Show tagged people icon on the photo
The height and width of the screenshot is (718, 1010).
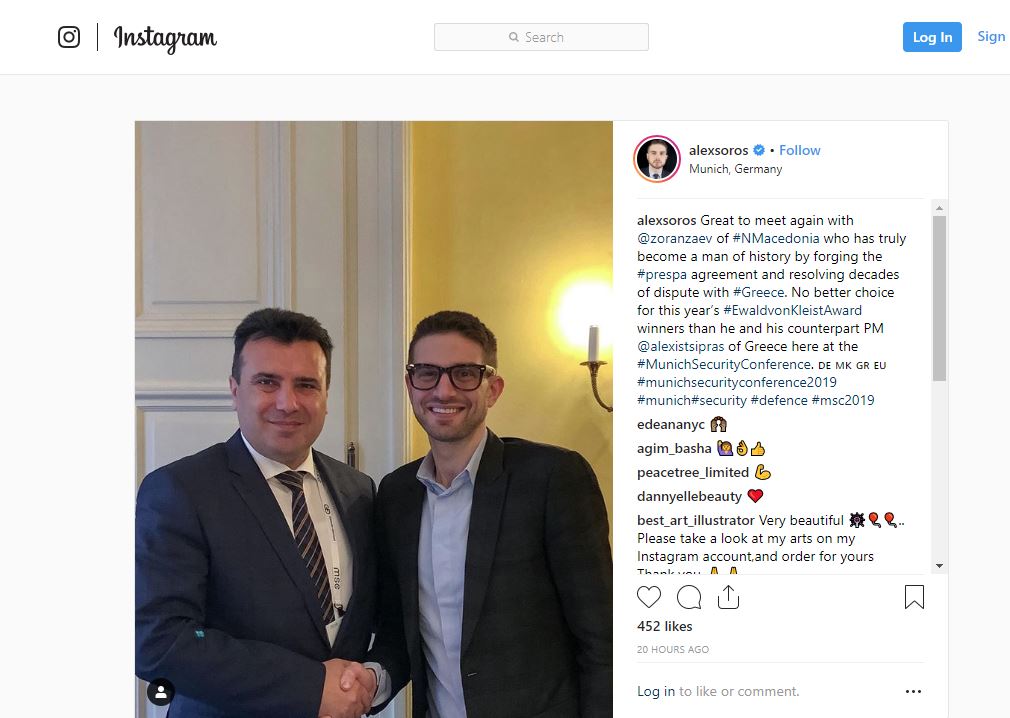click(x=161, y=692)
